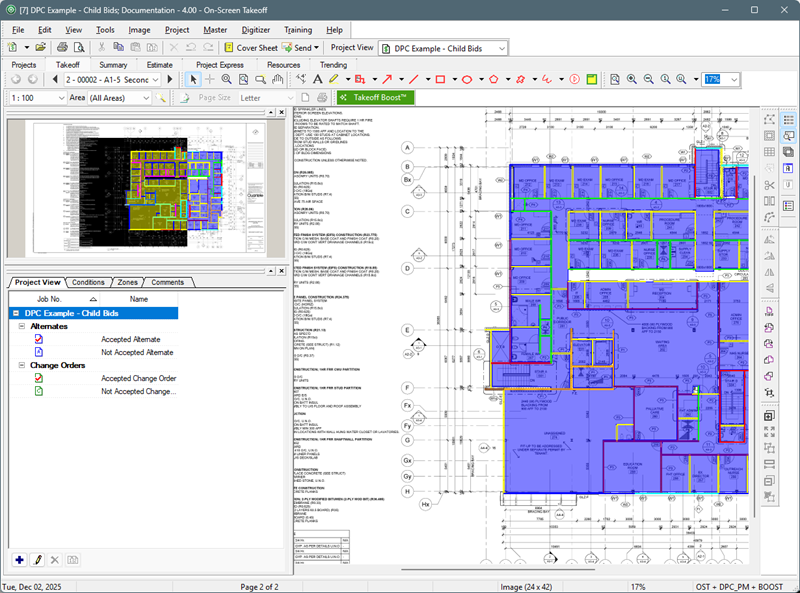800x593 pixels.
Task: Open the File menu
Action: click(18, 30)
